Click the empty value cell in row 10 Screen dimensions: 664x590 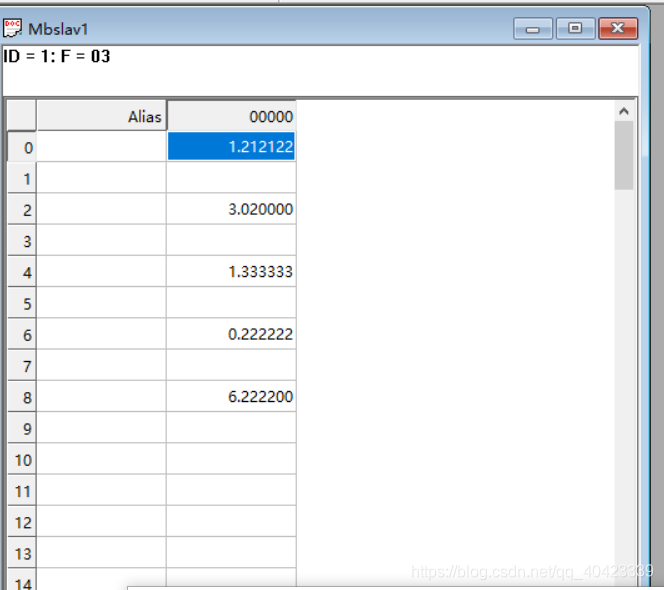click(231, 459)
